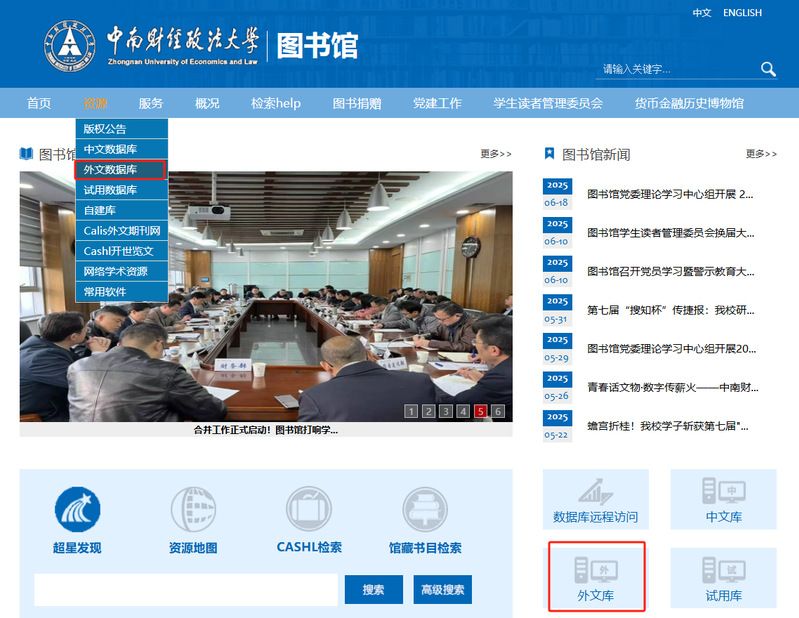
Task: Focus the keyword search field in header
Action: tap(675, 69)
